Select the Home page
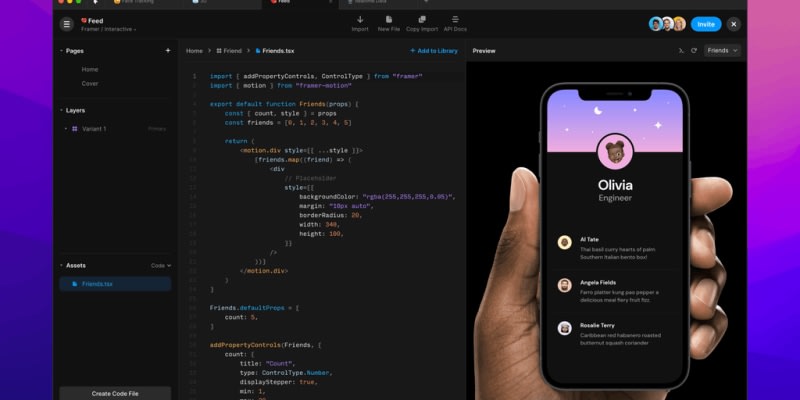Image resolution: width=800 pixels, height=400 pixels. click(x=90, y=69)
